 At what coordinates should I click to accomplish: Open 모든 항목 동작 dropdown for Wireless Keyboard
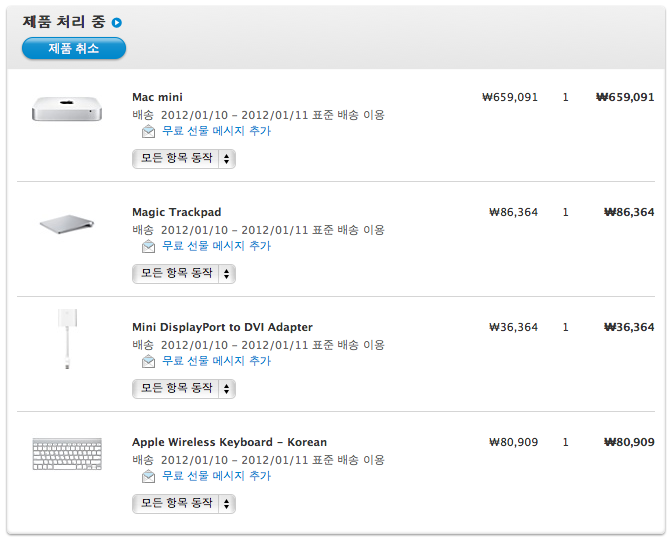(184, 504)
